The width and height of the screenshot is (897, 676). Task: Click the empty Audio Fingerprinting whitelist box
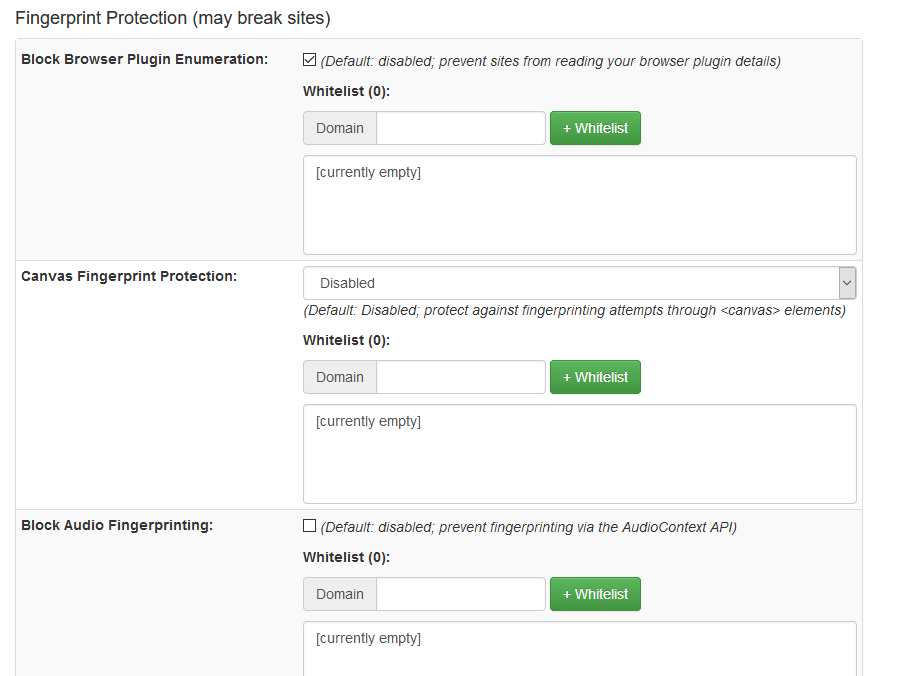coord(579,650)
